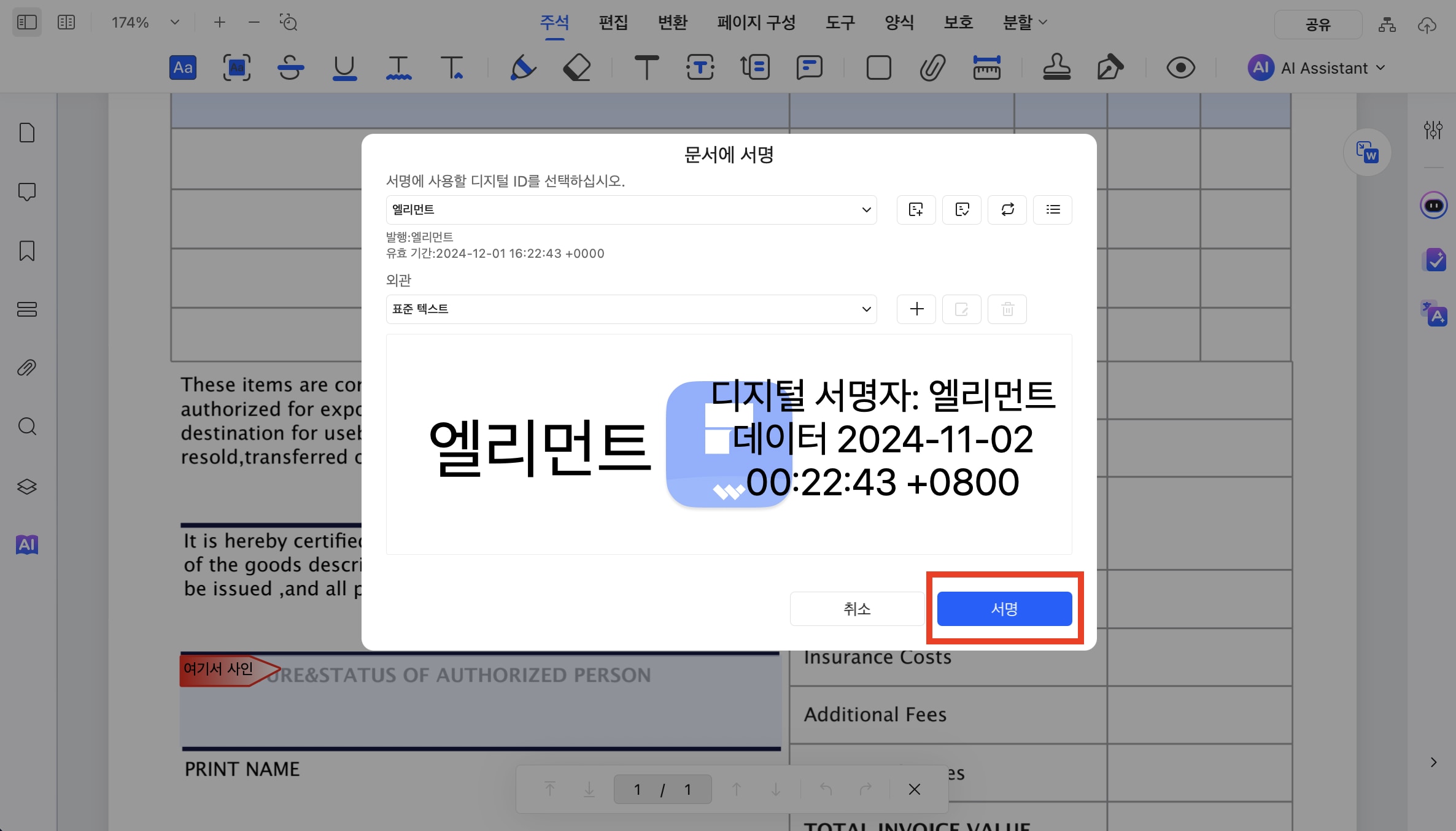This screenshot has width=1456, height=831.
Task: Click the edit appearance pencil icon
Action: pyautogui.click(x=961, y=308)
